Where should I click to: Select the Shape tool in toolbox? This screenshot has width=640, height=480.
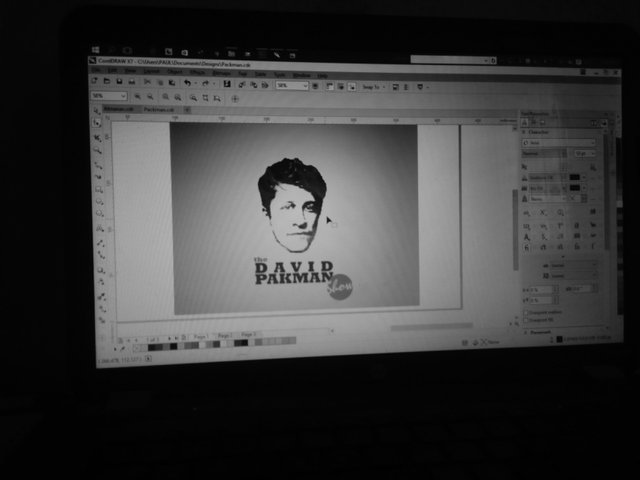(x=97, y=123)
